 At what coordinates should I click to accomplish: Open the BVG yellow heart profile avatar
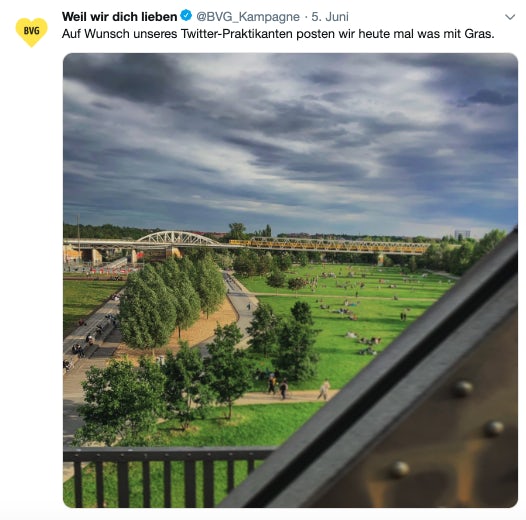pos(32,32)
